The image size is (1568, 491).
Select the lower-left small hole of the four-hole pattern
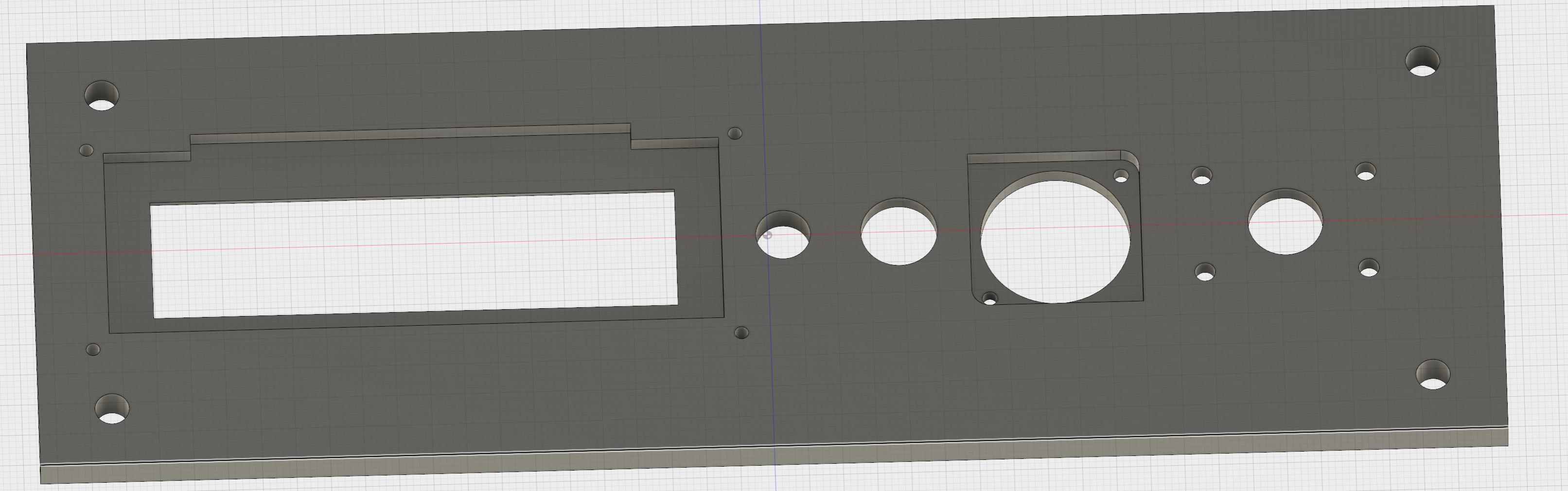(1205, 272)
